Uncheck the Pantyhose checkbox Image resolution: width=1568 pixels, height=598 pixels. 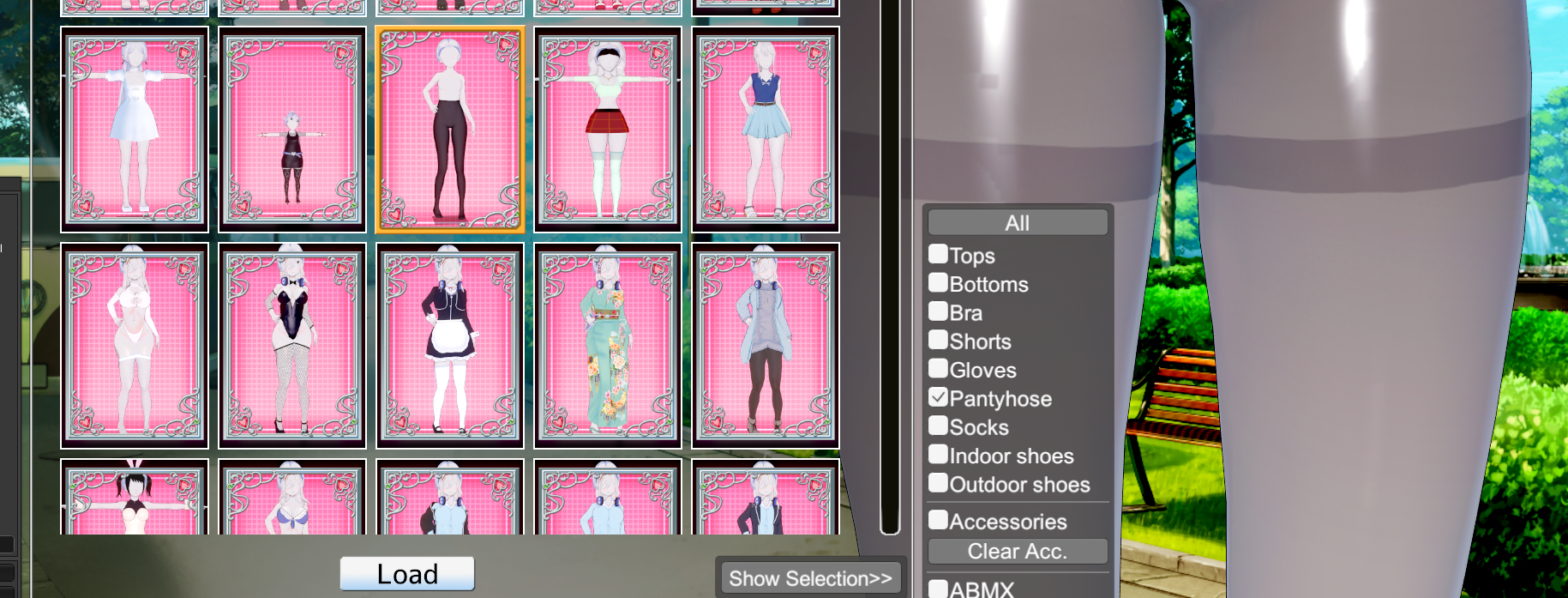tap(938, 398)
